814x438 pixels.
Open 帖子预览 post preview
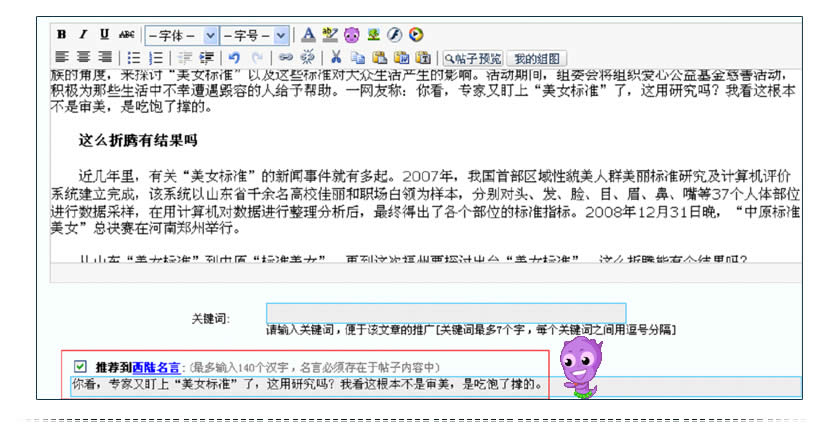pos(473,59)
